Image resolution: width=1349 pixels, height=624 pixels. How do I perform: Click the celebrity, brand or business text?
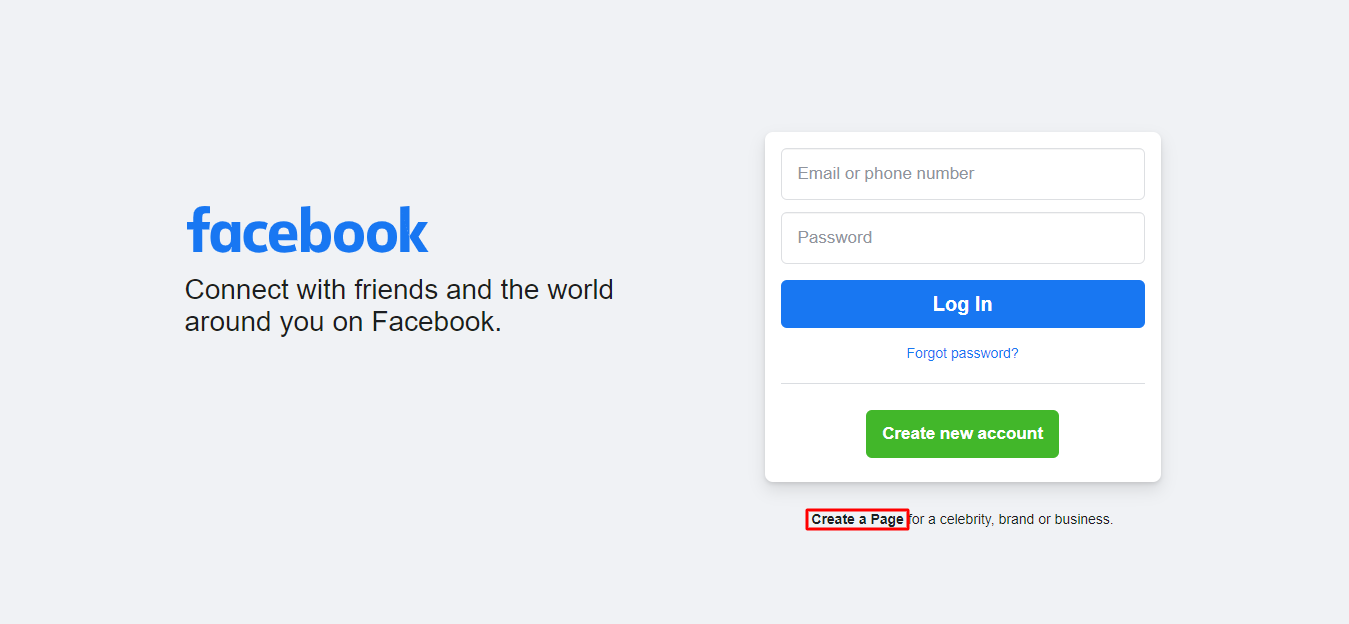tap(1026, 519)
